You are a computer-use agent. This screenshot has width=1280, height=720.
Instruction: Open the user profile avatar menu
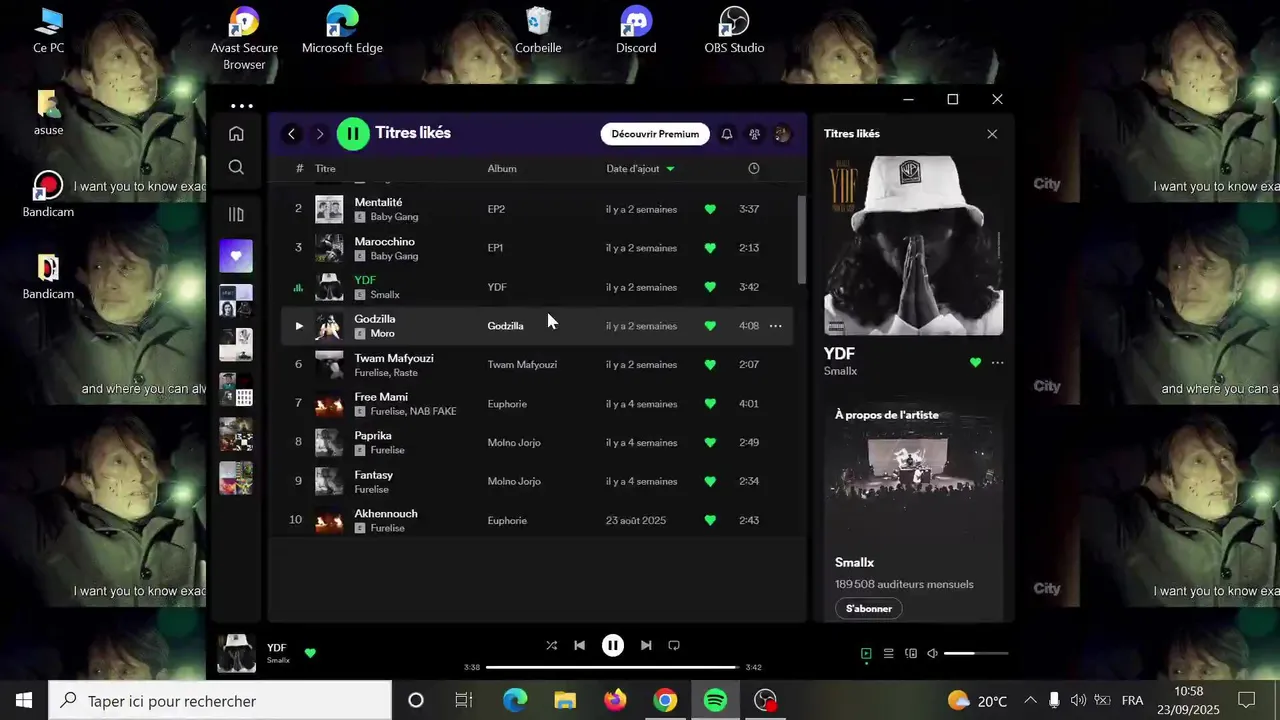pyautogui.click(x=782, y=134)
